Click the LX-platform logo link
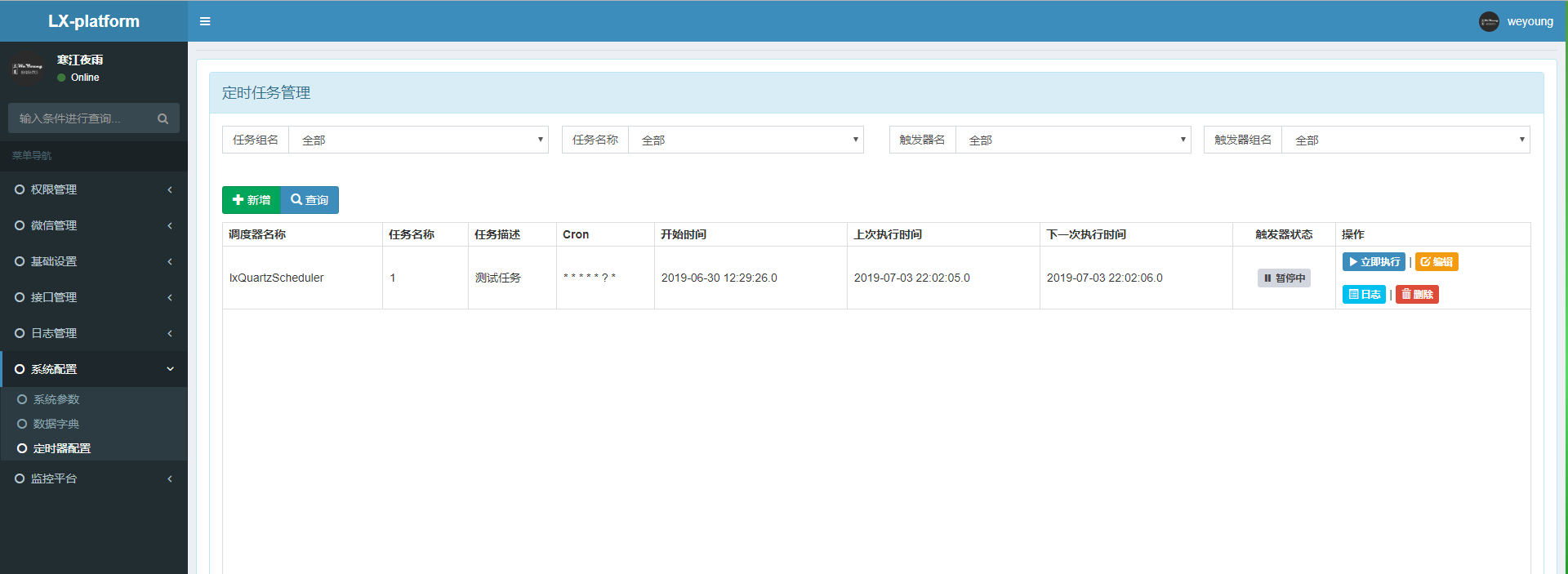 coord(94,21)
